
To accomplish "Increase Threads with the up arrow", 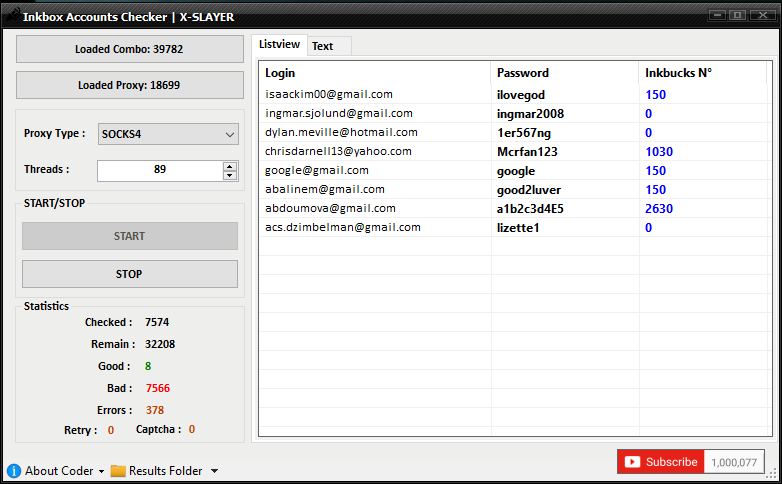I will 230,166.
